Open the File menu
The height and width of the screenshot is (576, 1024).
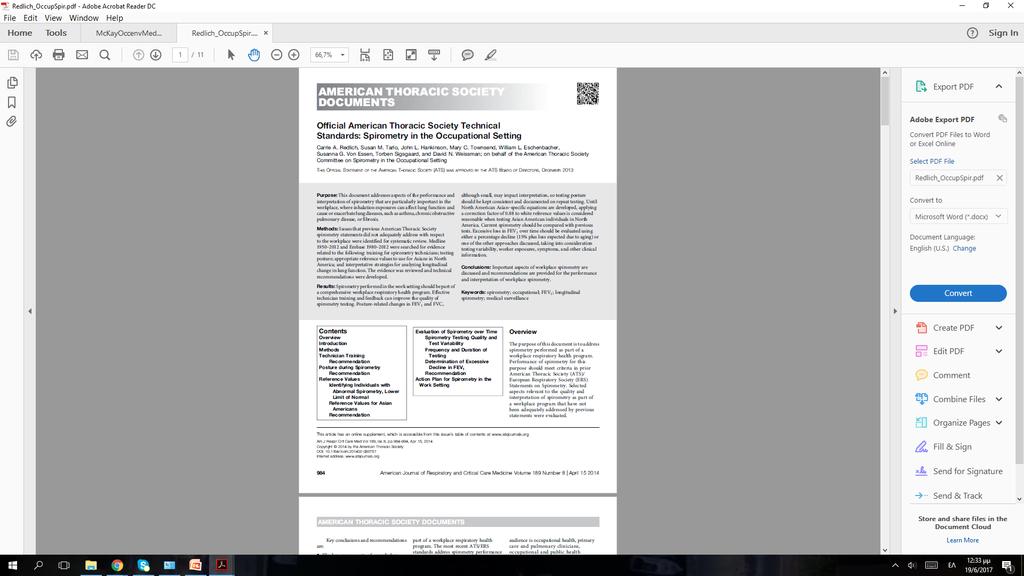coord(10,18)
